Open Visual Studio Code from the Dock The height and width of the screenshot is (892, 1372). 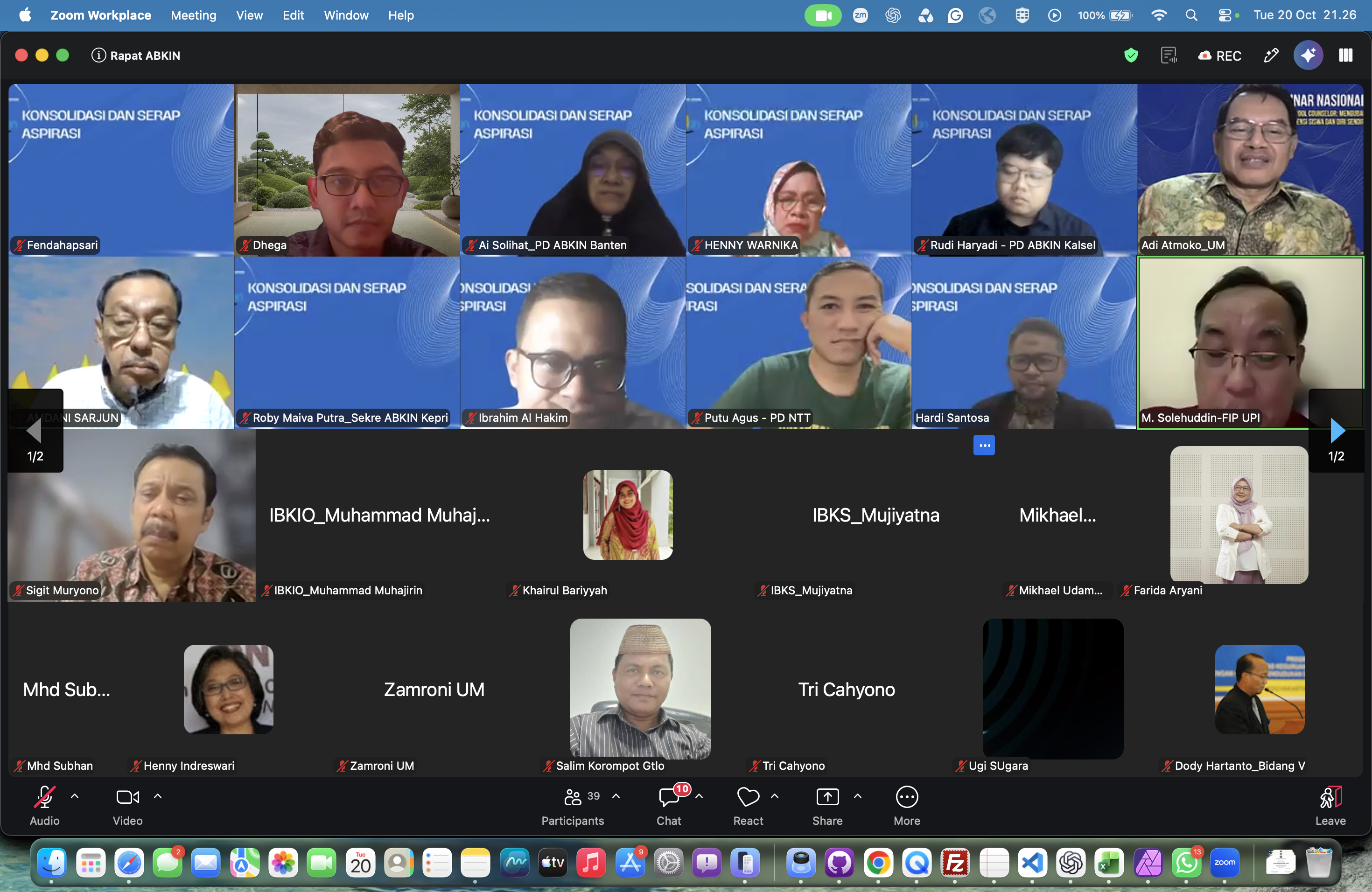(x=1032, y=863)
